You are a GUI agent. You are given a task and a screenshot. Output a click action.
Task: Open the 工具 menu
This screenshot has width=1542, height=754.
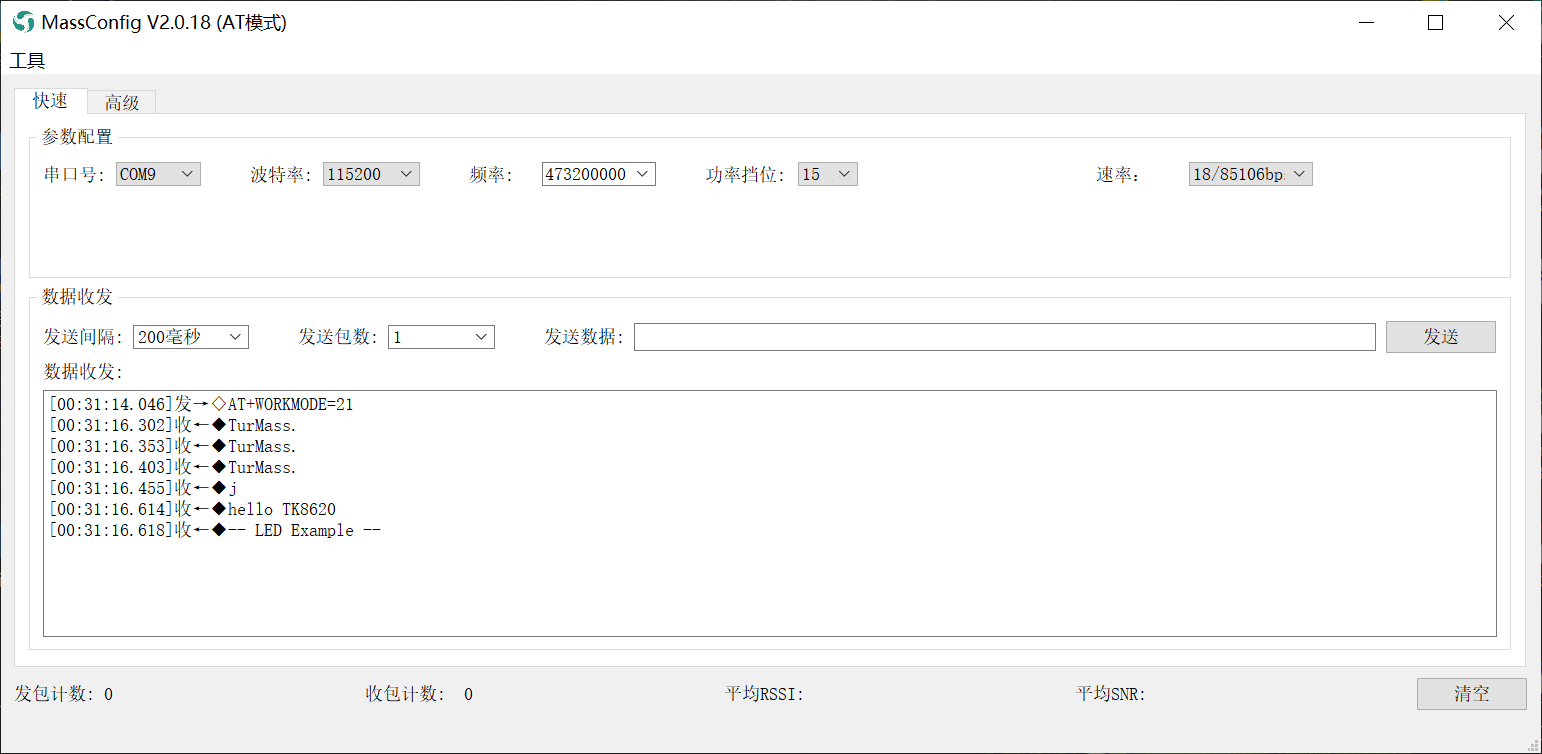[27, 61]
